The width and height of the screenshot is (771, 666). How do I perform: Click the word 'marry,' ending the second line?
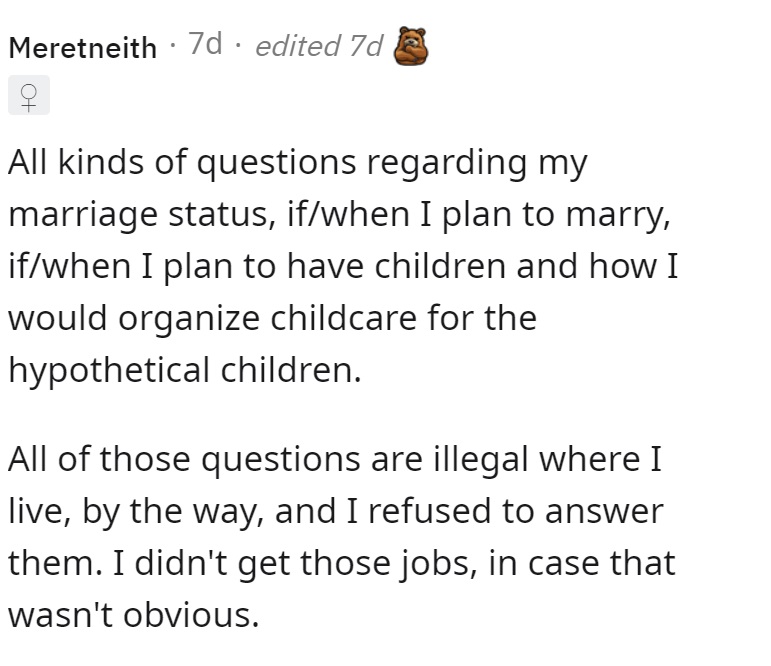(618, 216)
